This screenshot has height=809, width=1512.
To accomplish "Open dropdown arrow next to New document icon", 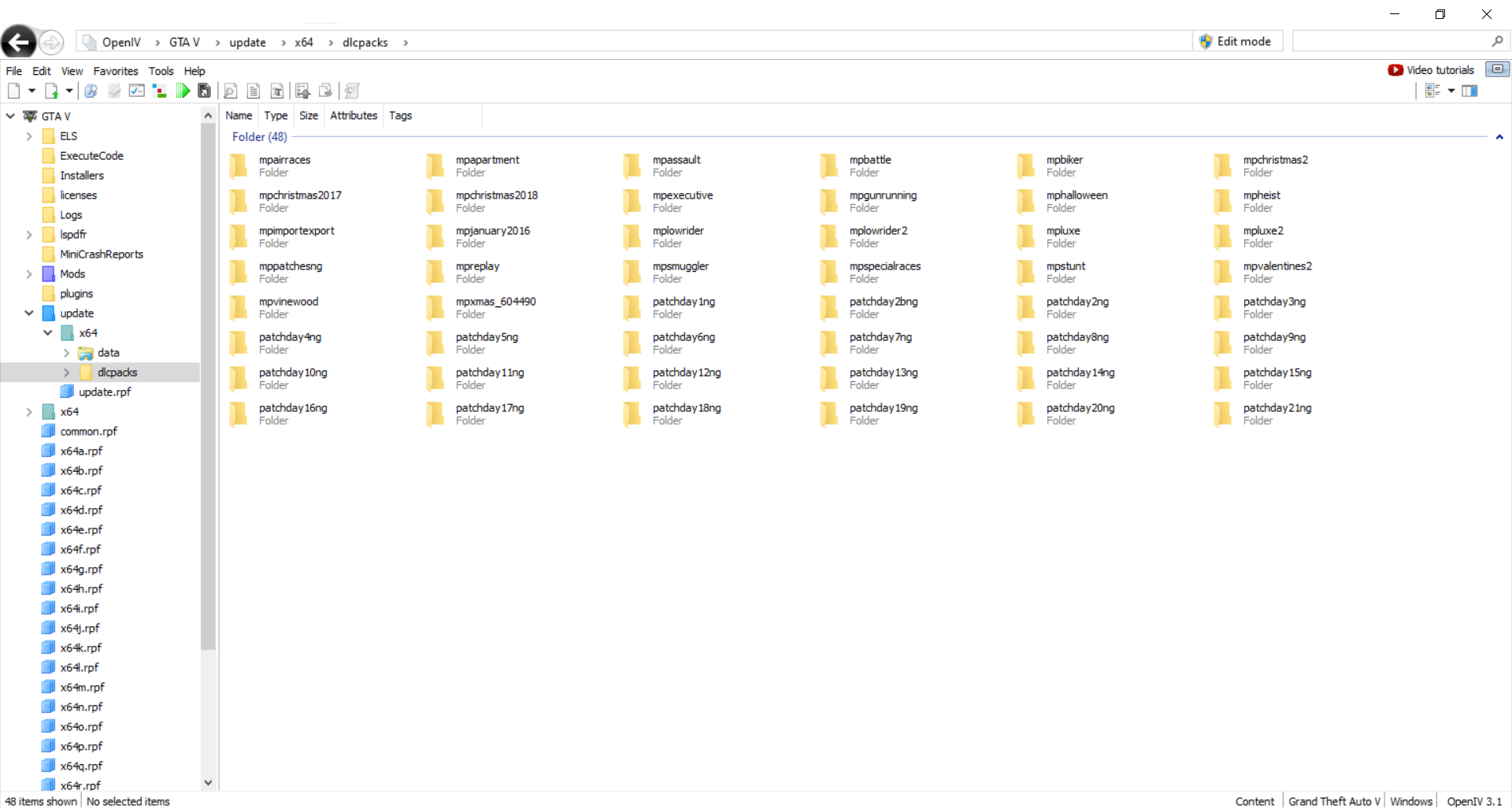I will (x=31, y=91).
